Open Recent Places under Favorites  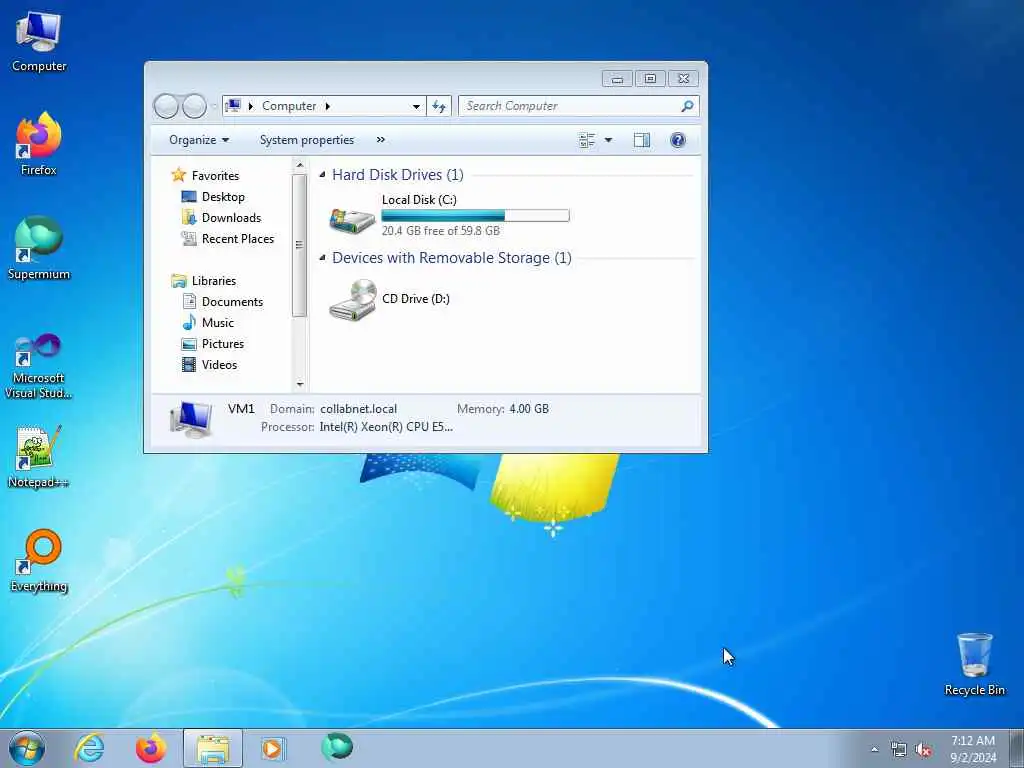(x=227, y=238)
